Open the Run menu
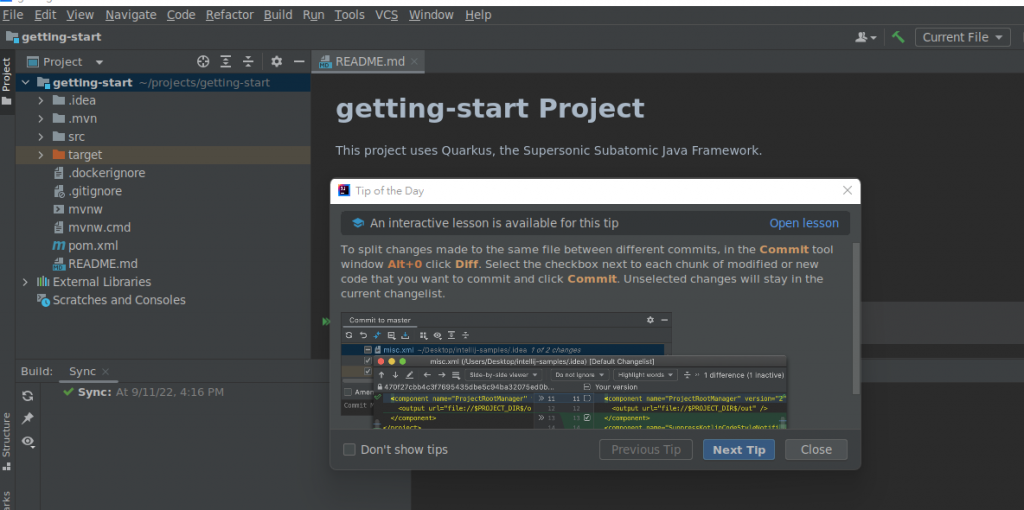Screen dimensions: 1024x510 click(x=313, y=14)
